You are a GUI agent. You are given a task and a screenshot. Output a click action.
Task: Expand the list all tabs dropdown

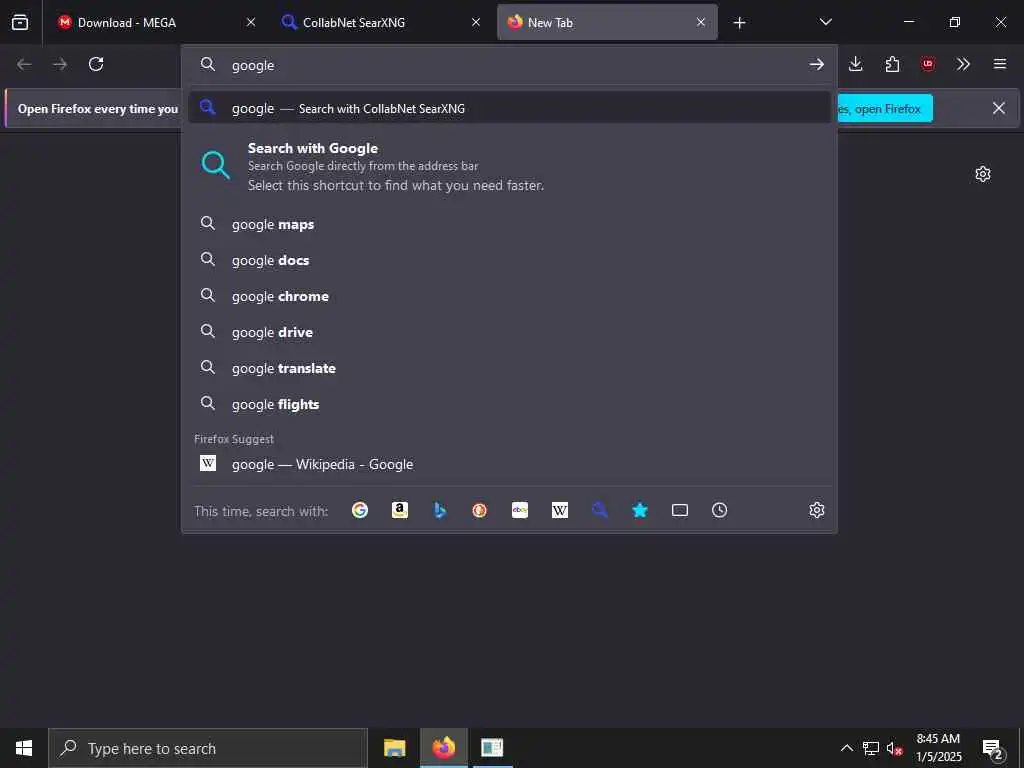click(825, 22)
